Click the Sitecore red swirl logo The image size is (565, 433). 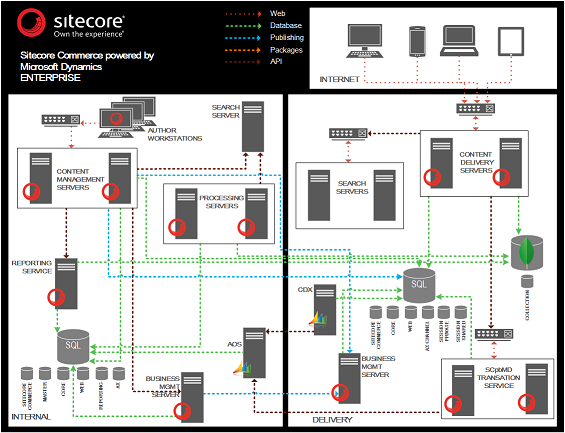click(x=31, y=23)
